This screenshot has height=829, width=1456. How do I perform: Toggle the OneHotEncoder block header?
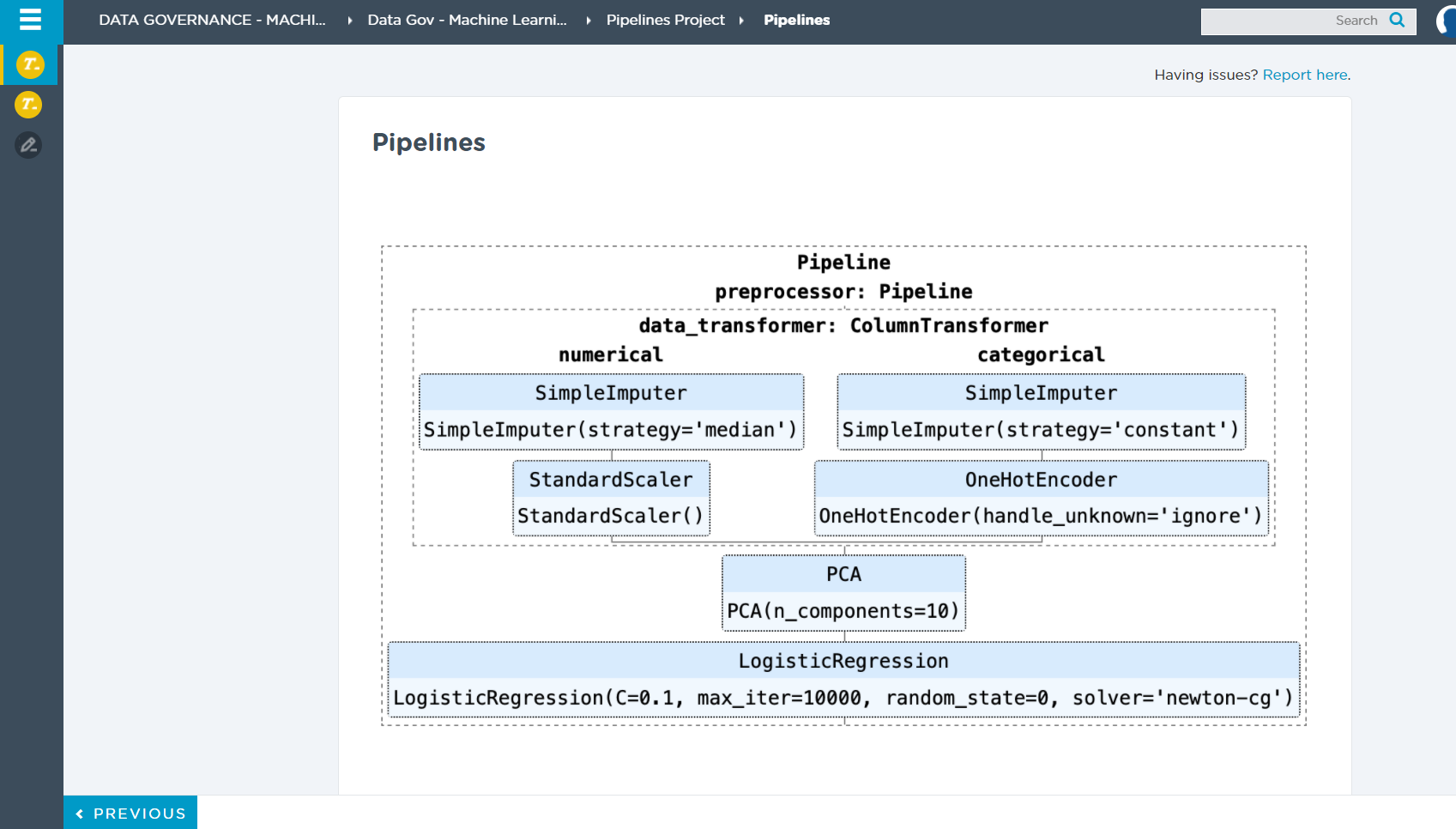[x=1041, y=480]
